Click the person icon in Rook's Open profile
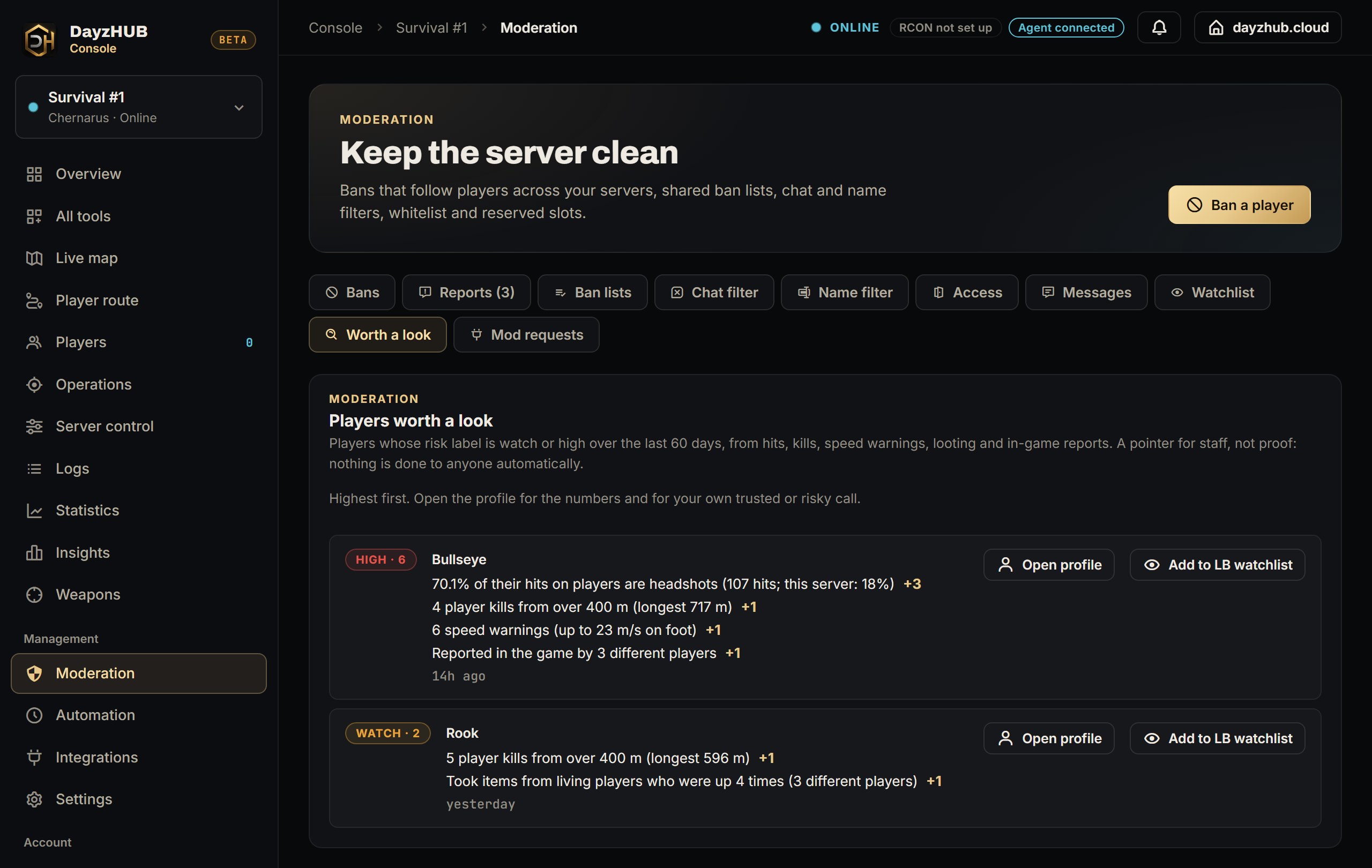Image resolution: width=1372 pixels, height=868 pixels. [1005, 738]
